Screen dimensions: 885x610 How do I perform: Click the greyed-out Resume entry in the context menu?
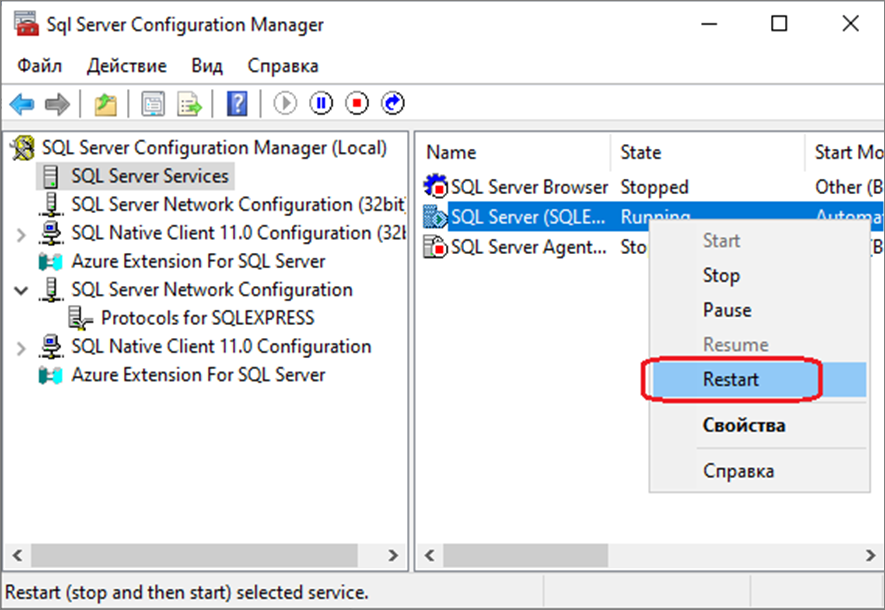759,344
